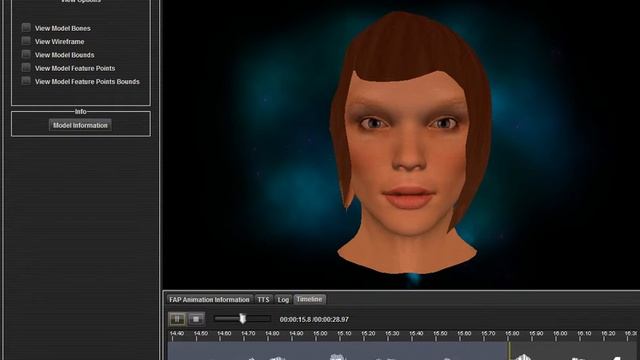
Task: Click the playback speed slider handle
Action: coord(242,318)
